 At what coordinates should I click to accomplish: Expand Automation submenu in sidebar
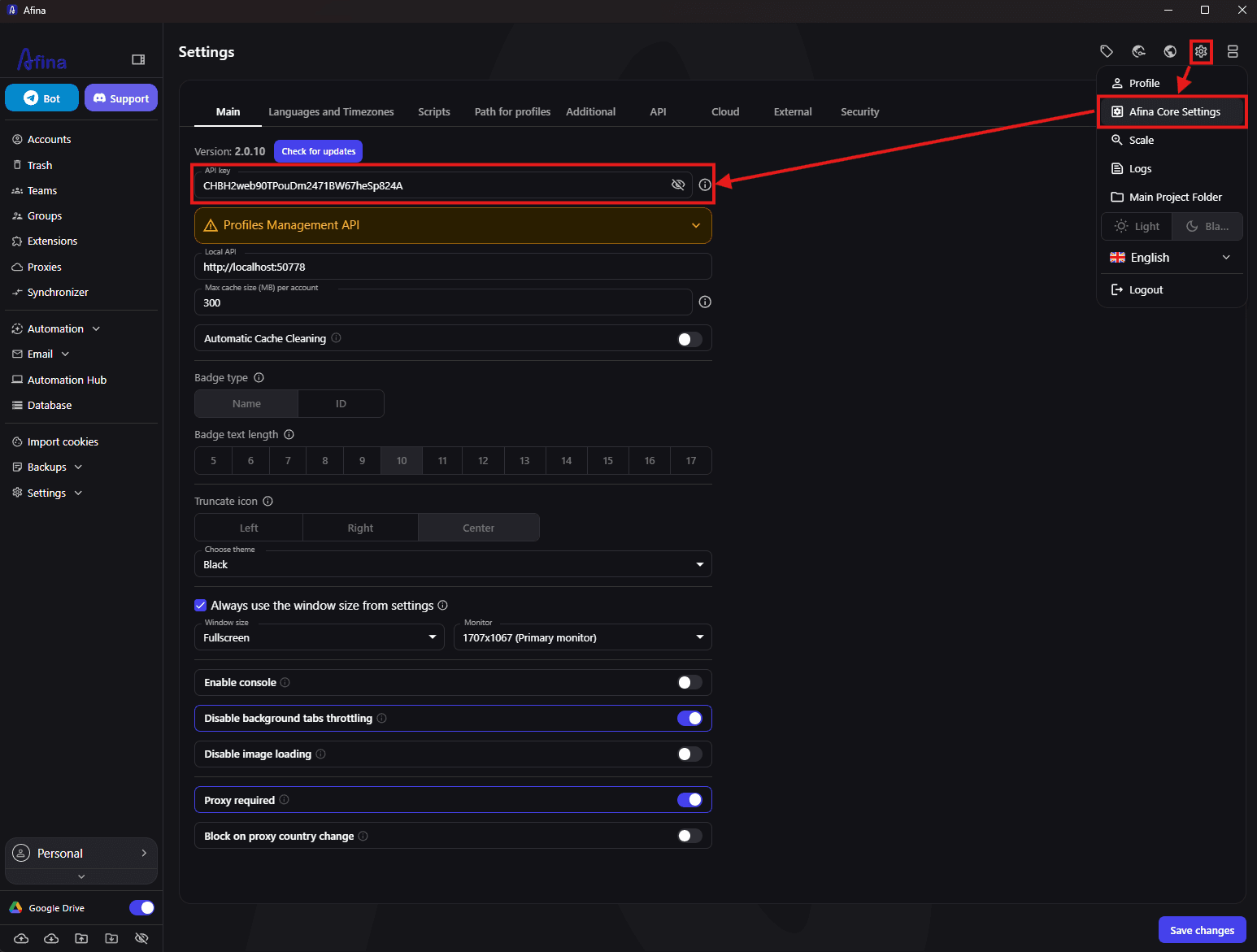point(96,328)
